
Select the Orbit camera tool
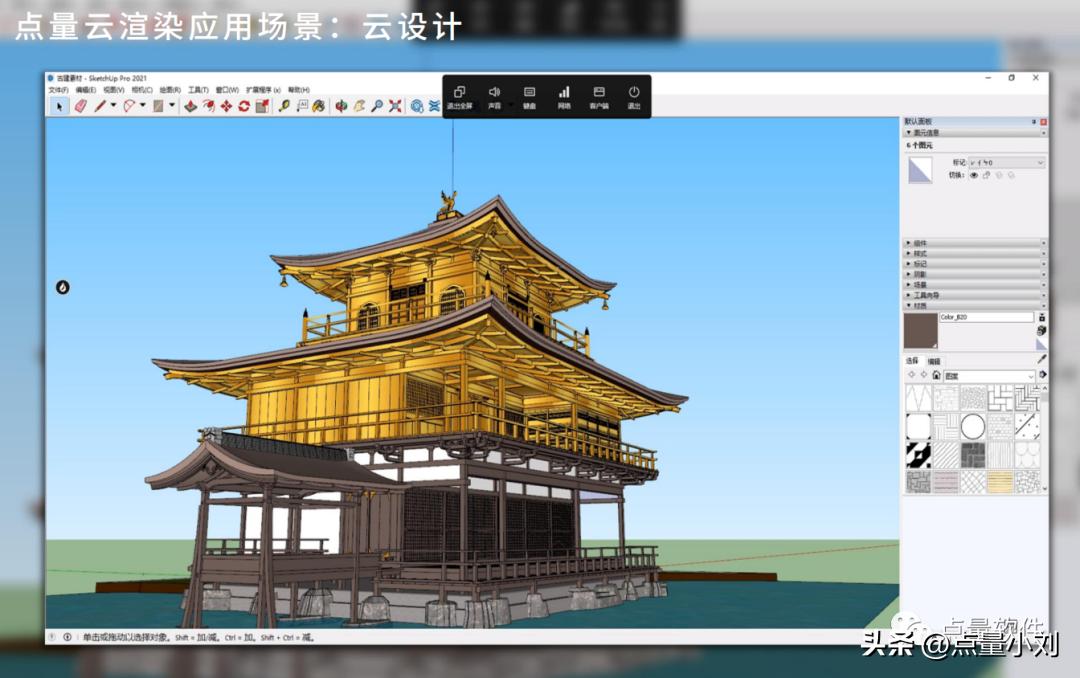341,106
